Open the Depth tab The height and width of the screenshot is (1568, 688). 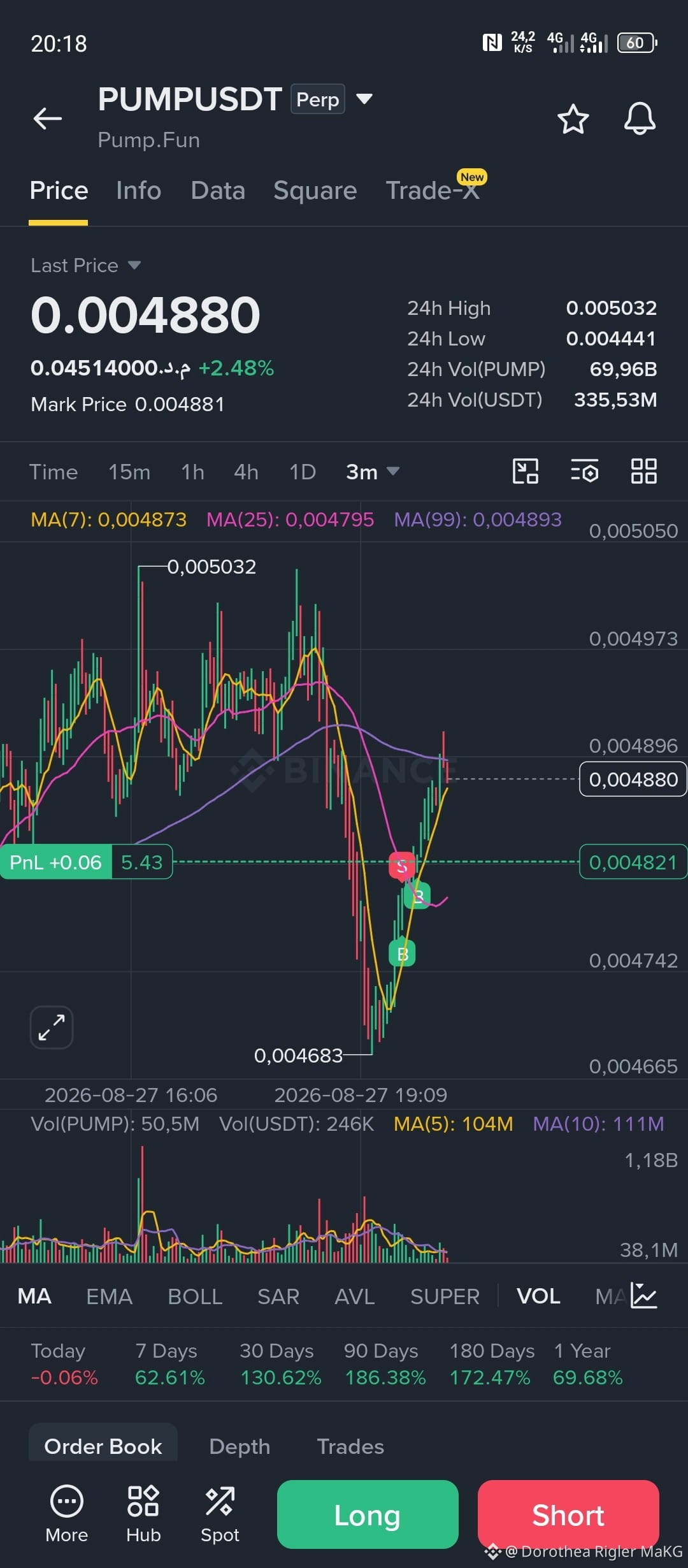point(240,1446)
